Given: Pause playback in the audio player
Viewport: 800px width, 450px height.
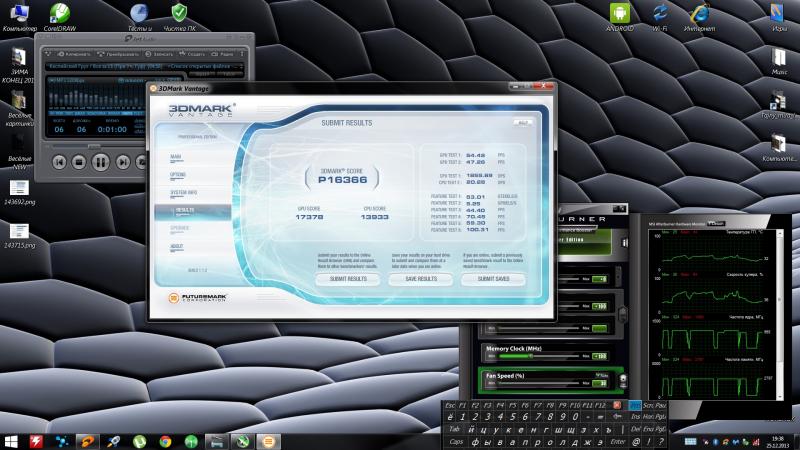Looking at the screenshot, I should (x=101, y=162).
